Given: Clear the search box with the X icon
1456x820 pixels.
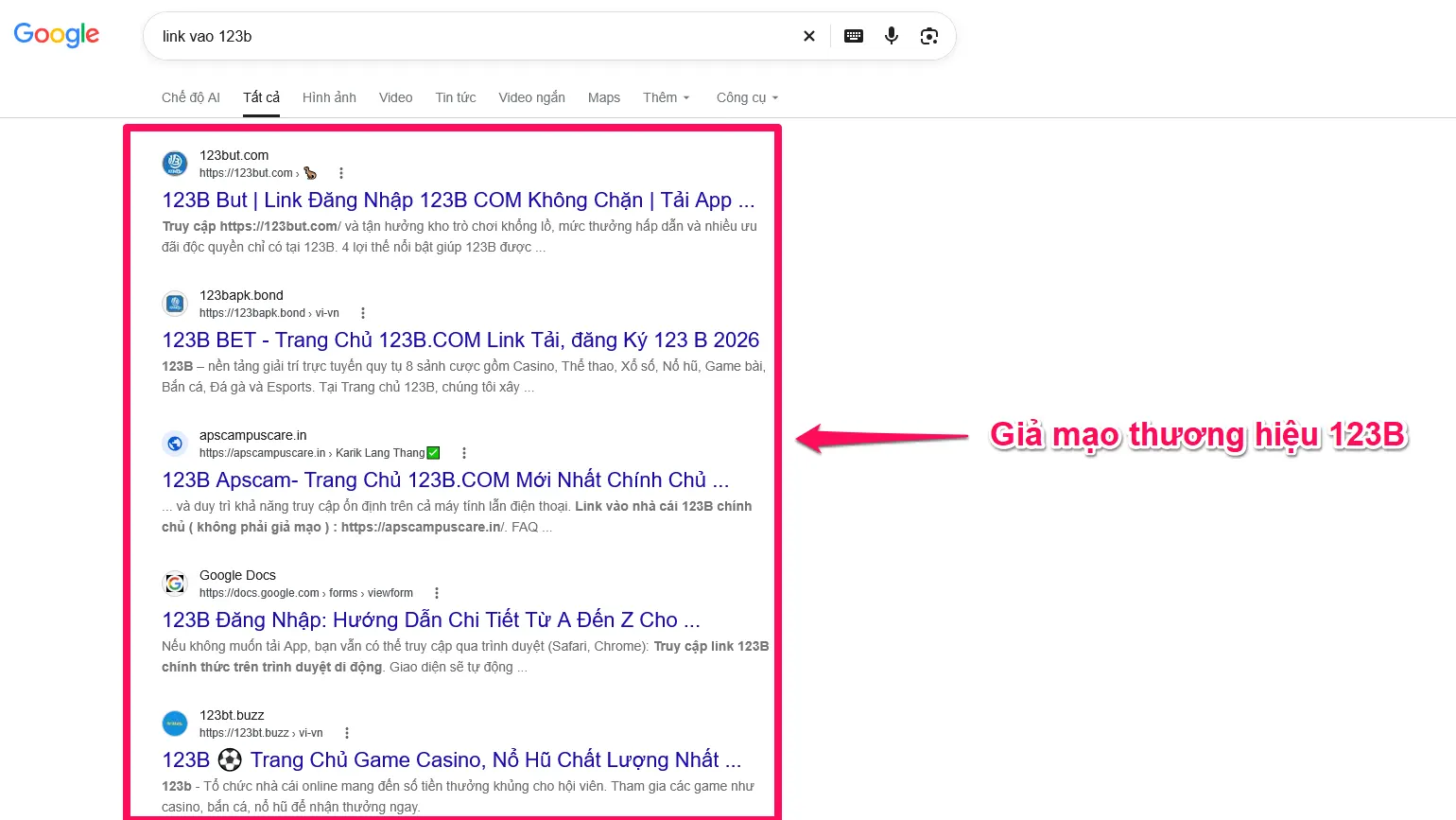Looking at the screenshot, I should coord(809,36).
